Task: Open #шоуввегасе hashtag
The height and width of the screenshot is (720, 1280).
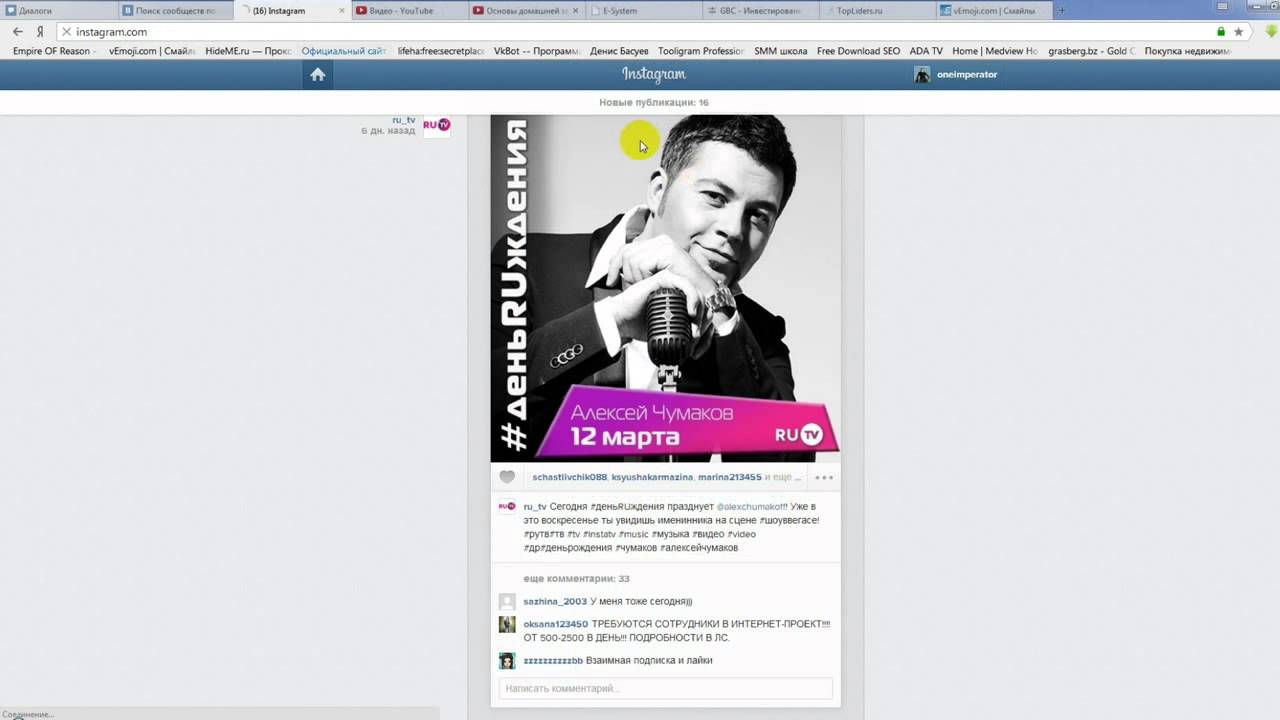Action: (789, 521)
